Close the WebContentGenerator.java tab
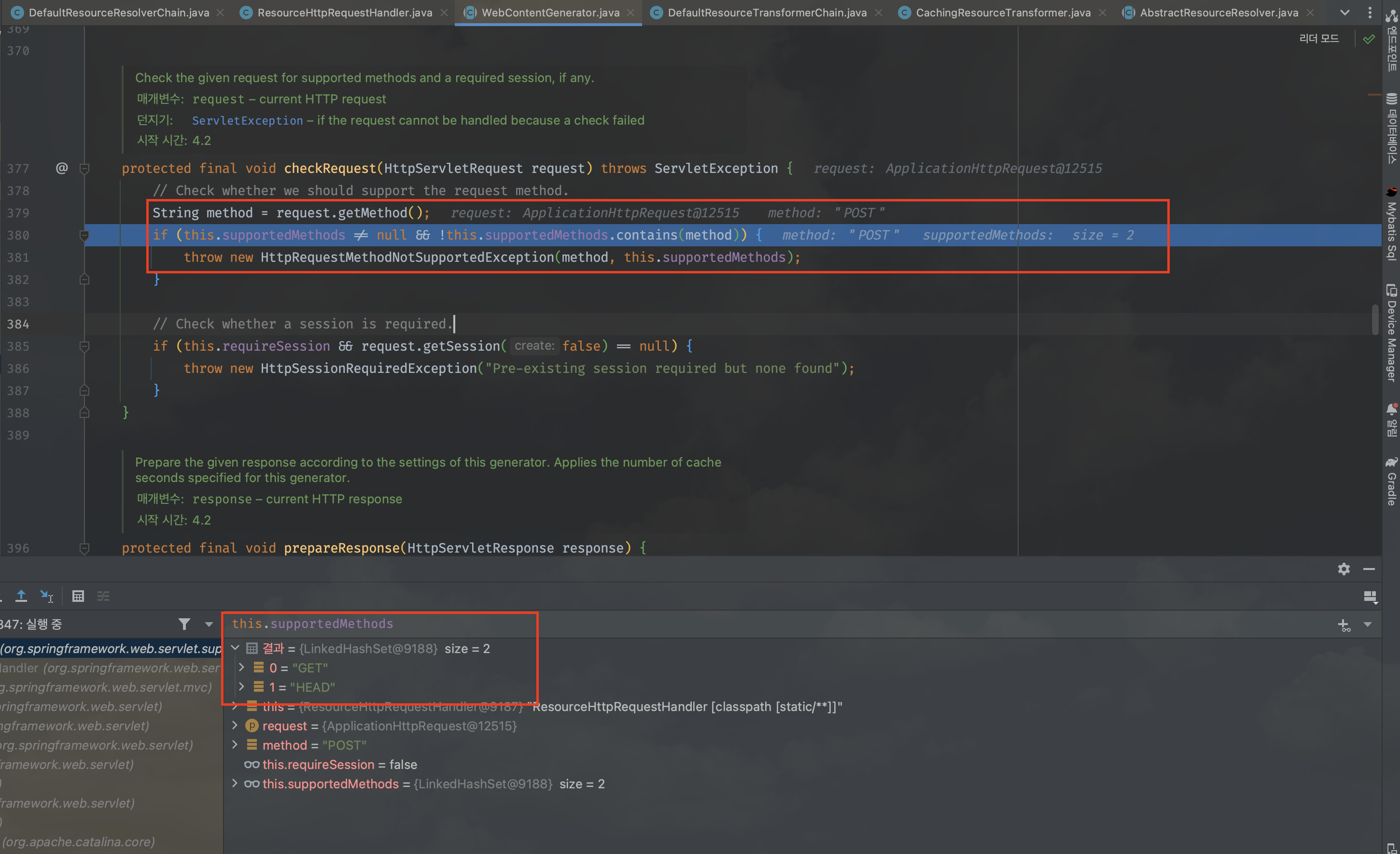 pos(630,13)
